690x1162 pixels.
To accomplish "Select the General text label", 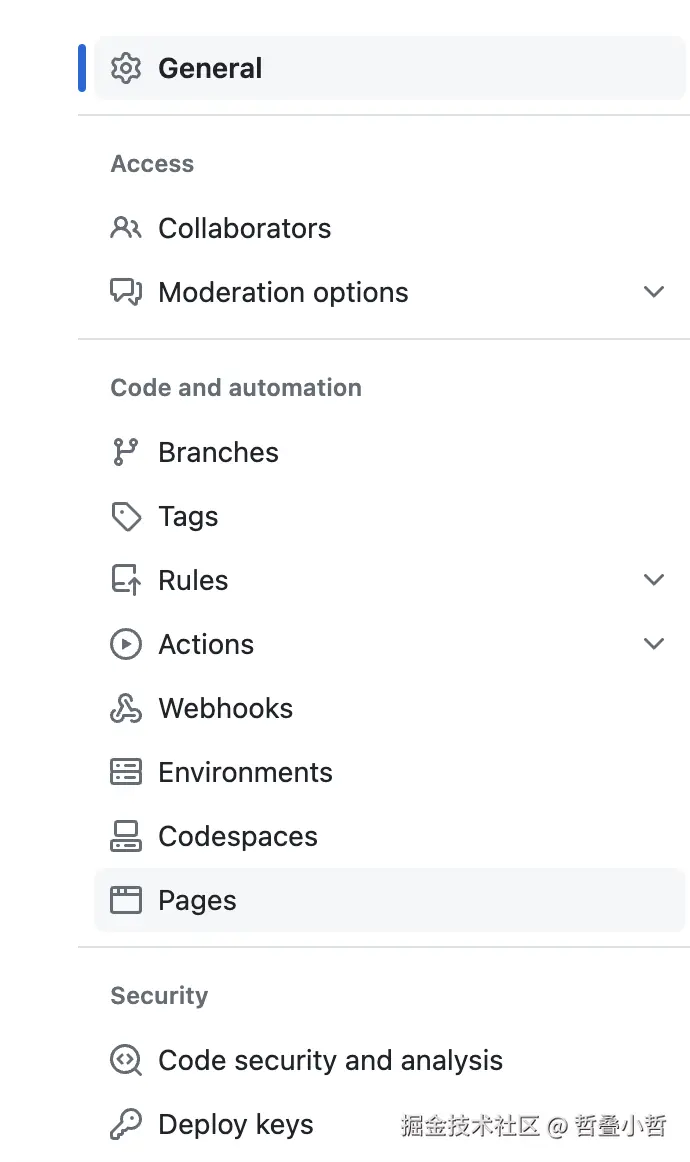I will click(x=210, y=68).
